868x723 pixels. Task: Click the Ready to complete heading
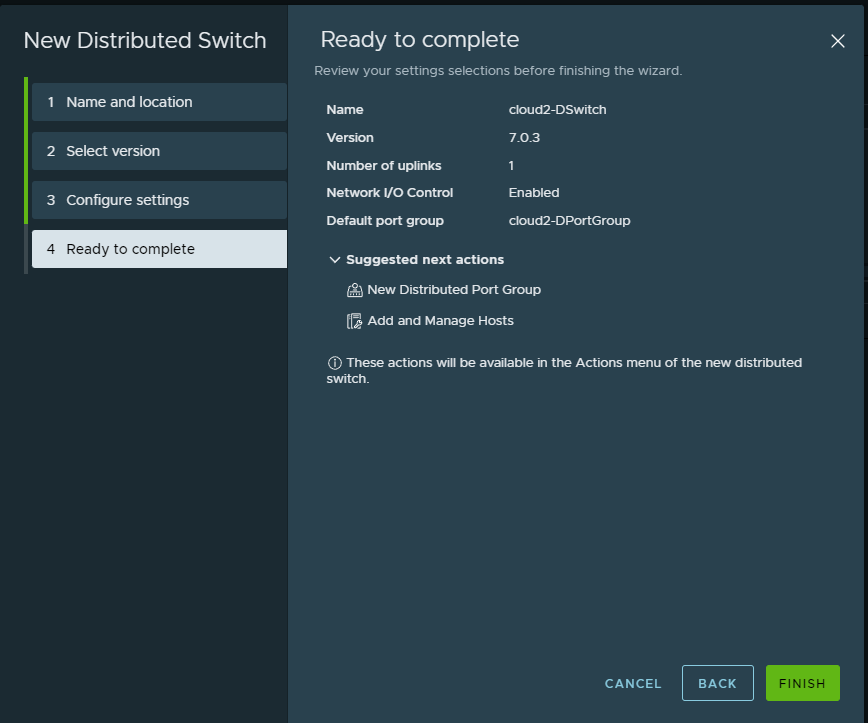pos(420,40)
